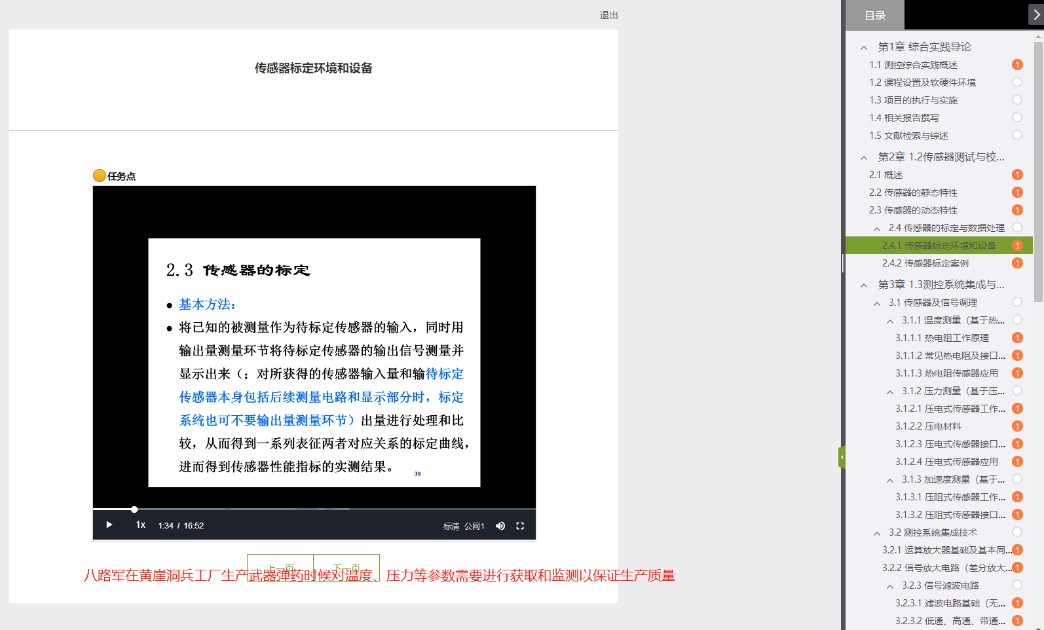Collapse 第1章 综合实践导论 chapter
Viewport: 1044px width, 630px height.
pos(864,47)
